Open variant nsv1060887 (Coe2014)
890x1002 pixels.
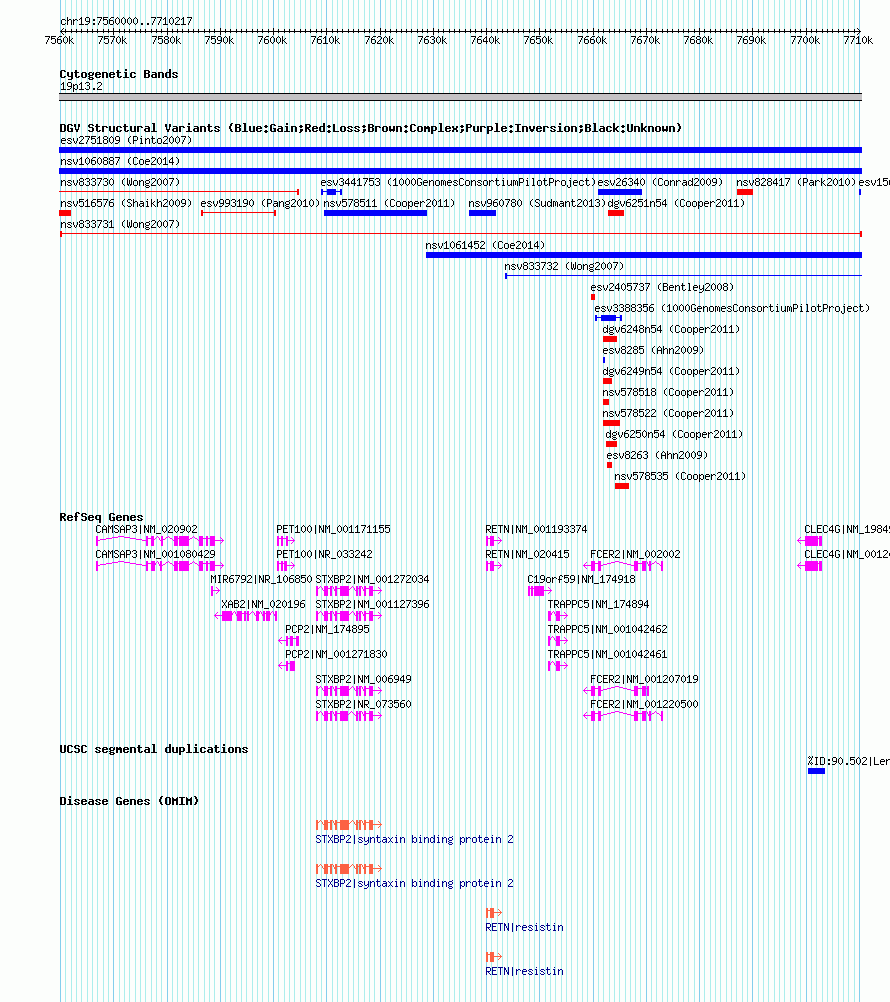pos(120,161)
